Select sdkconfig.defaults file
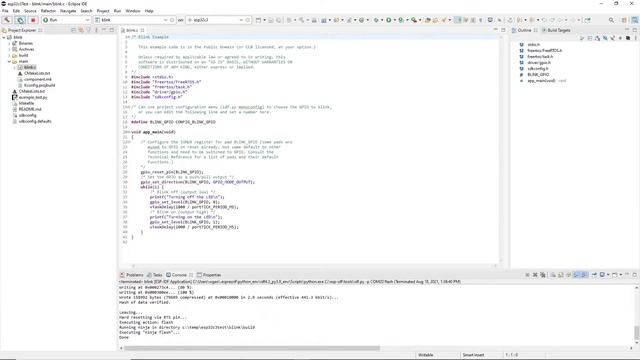The width and height of the screenshot is (640, 360). click(35, 121)
